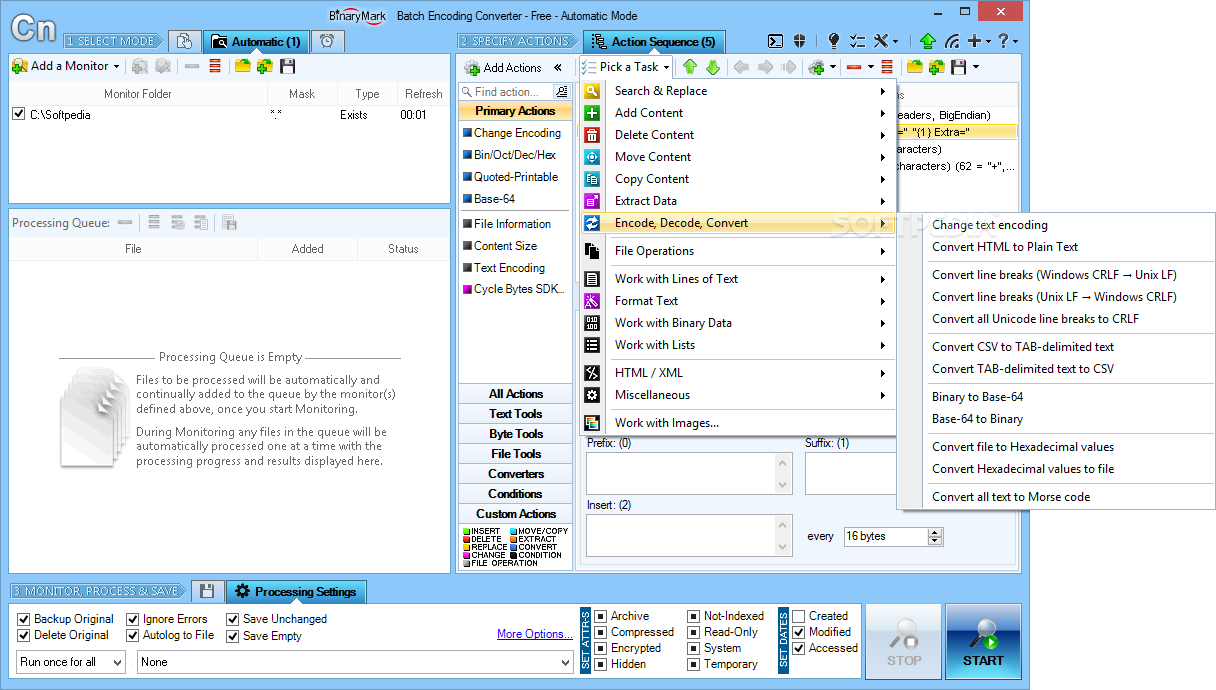
Task: Click the All Actions category button
Action: [516, 394]
